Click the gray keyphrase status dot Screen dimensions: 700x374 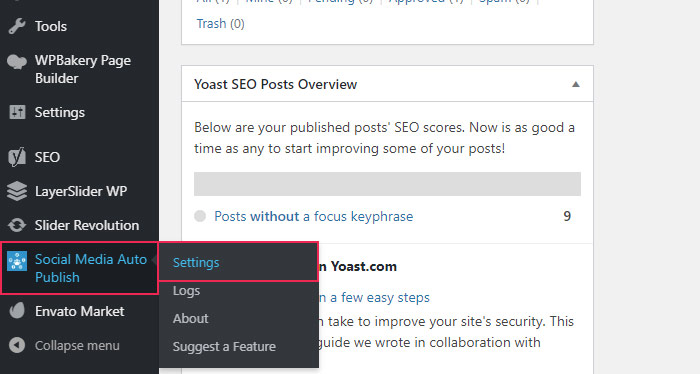[200, 216]
